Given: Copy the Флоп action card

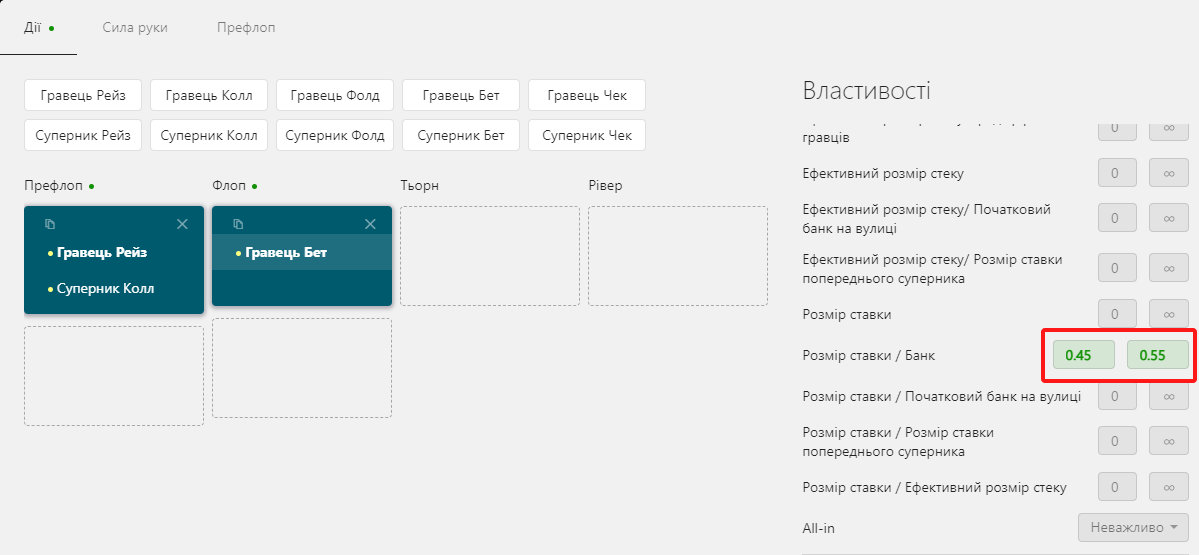Looking at the screenshot, I should [238, 224].
